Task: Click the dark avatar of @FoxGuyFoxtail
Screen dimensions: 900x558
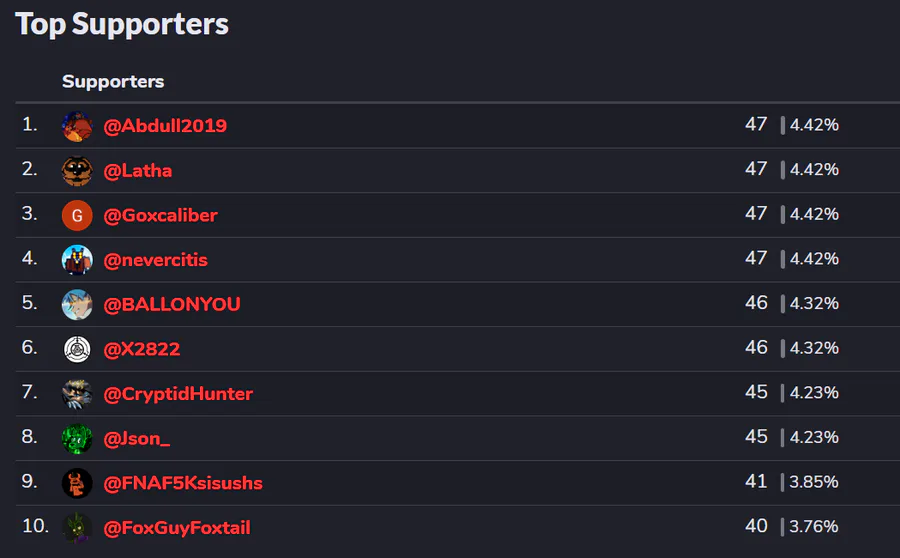Action: coord(77,528)
